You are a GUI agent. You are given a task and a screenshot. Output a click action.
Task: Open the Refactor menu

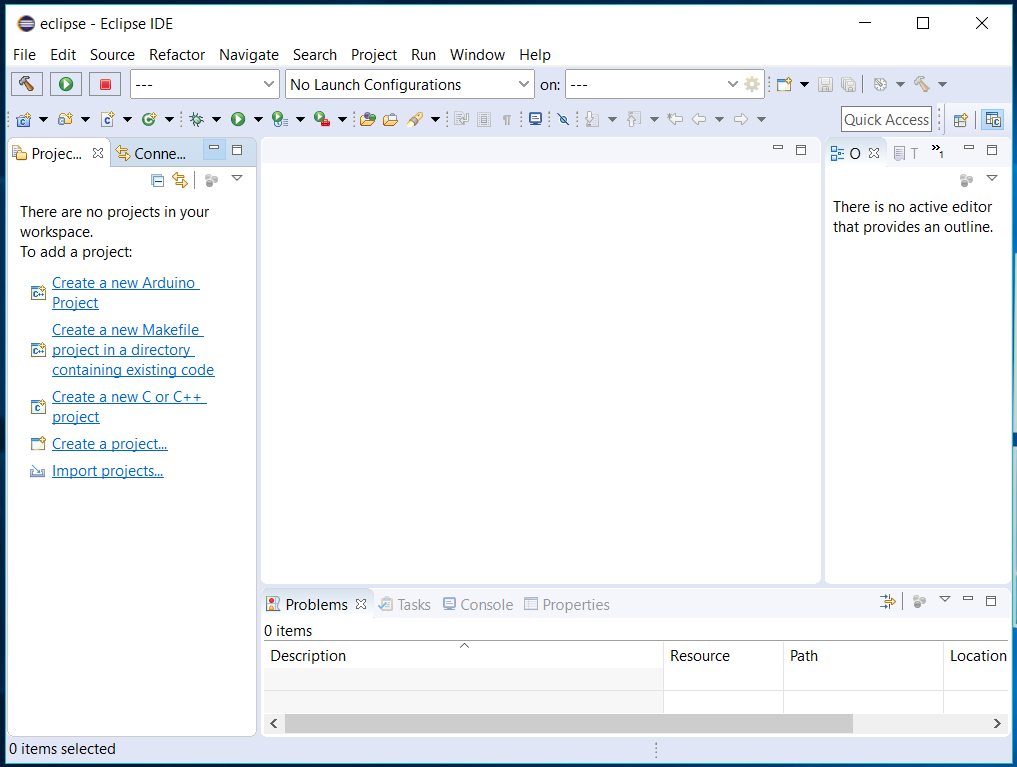(177, 54)
